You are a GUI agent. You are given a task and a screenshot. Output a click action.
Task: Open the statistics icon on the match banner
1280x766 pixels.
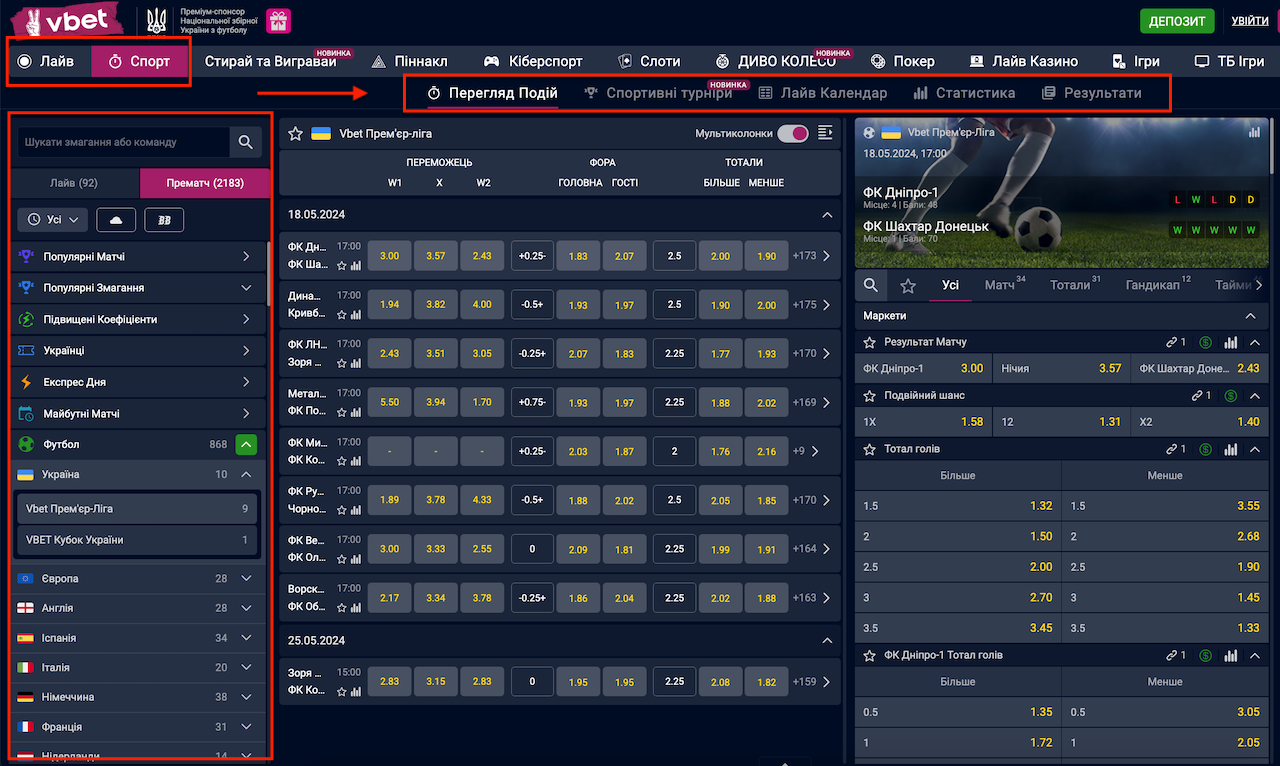coord(1254,132)
